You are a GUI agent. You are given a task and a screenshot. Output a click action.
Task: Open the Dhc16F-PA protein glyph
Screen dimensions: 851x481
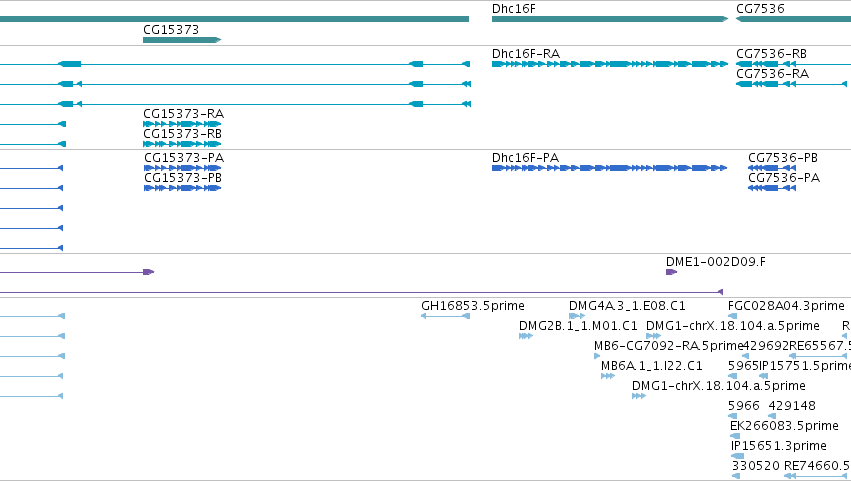(609, 168)
